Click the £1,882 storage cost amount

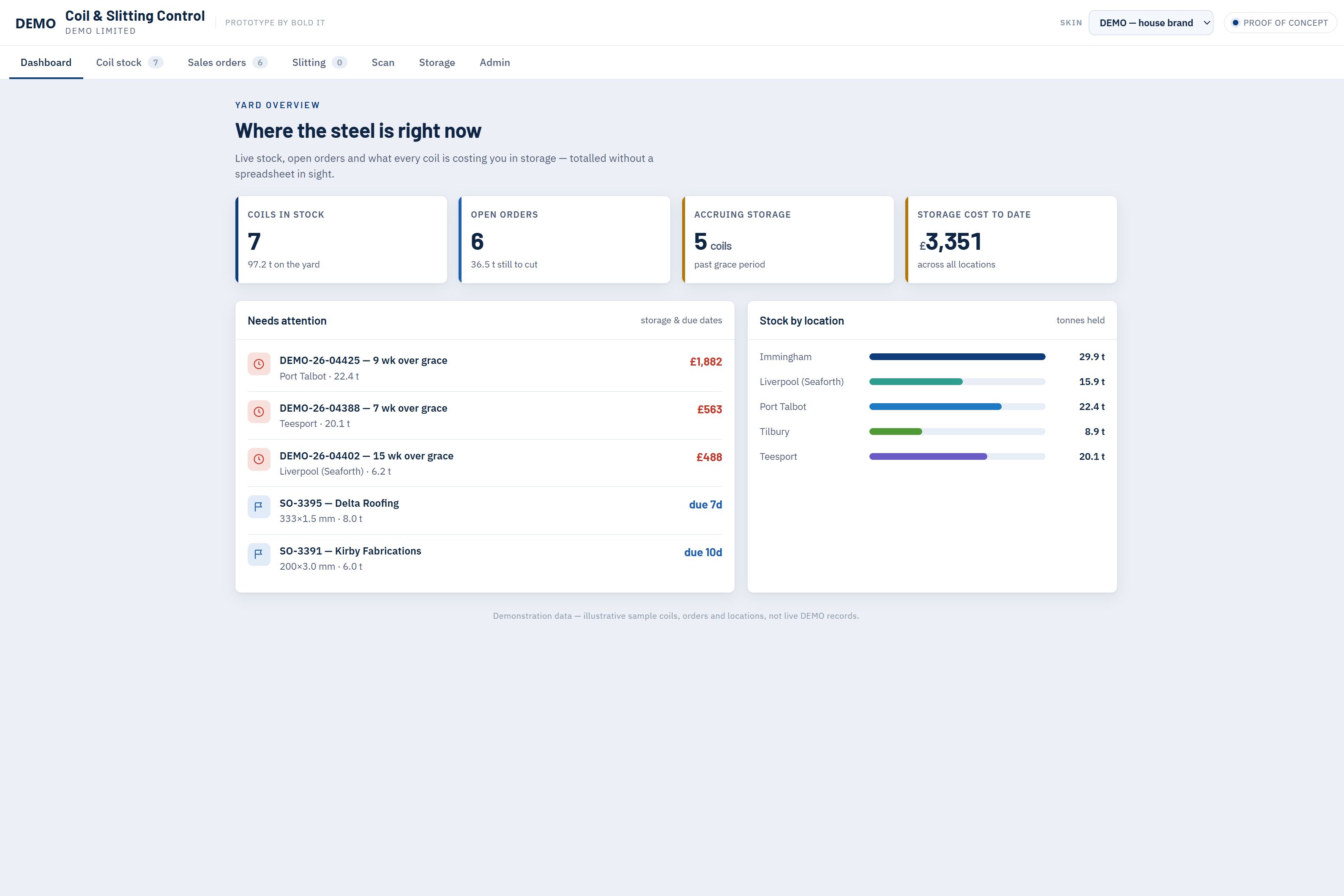[706, 362]
